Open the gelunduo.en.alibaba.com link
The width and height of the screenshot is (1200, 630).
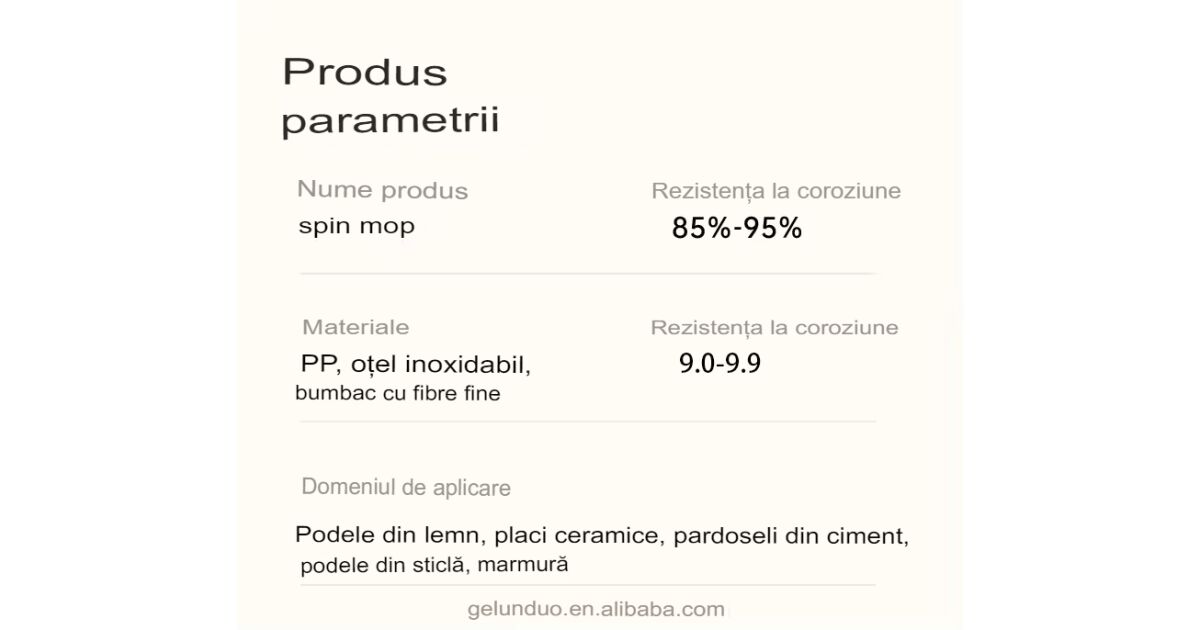(595, 608)
